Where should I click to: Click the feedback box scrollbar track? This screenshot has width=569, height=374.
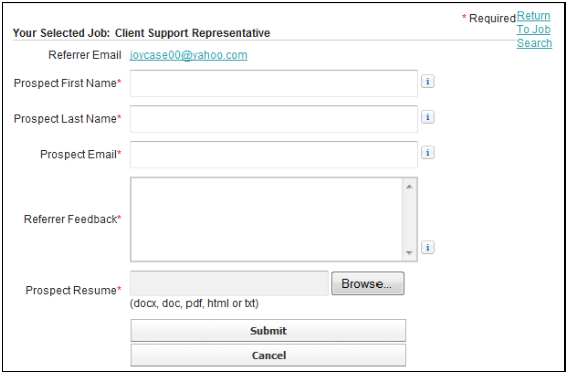click(x=409, y=220)
